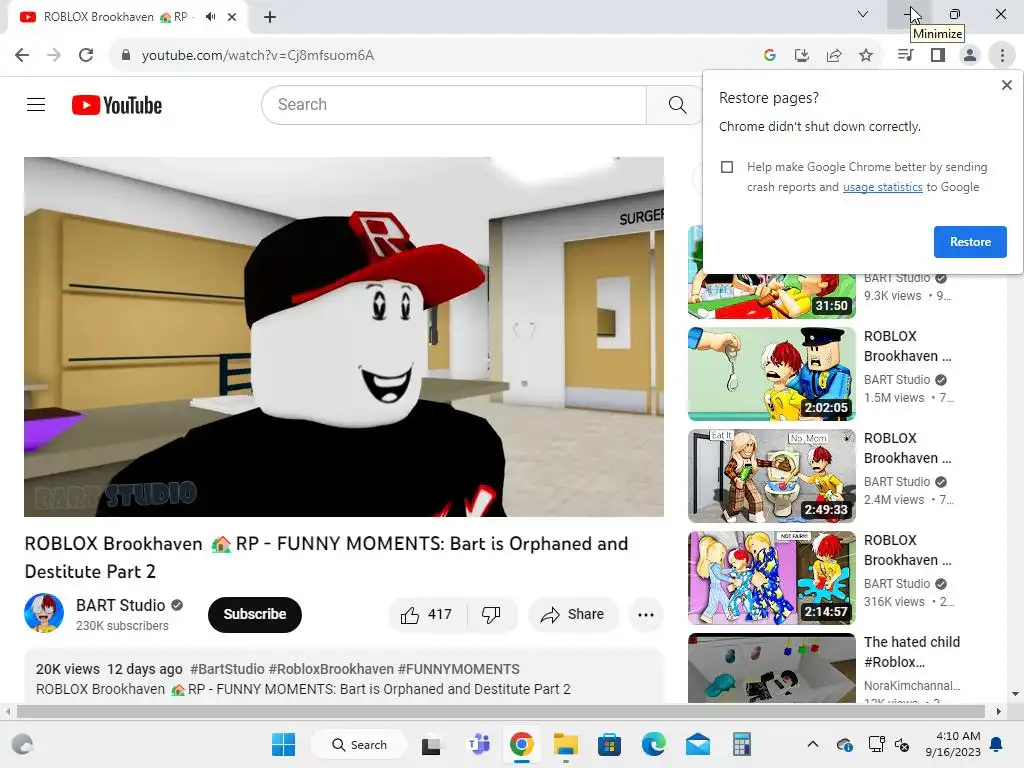Open File Explorer from taskbar
Screen dimensions: 1024x768
566,744
